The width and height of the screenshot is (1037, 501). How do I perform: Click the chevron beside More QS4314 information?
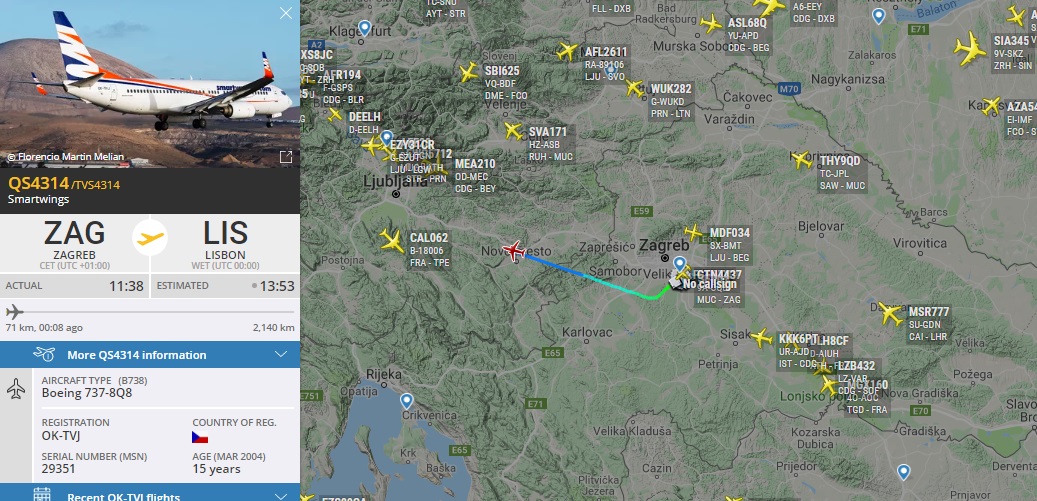[x=281, y=355]
